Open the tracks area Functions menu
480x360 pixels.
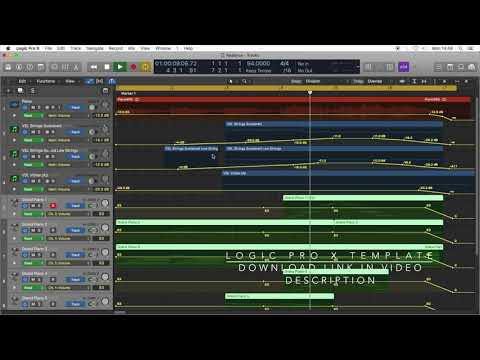coord(47,81)
